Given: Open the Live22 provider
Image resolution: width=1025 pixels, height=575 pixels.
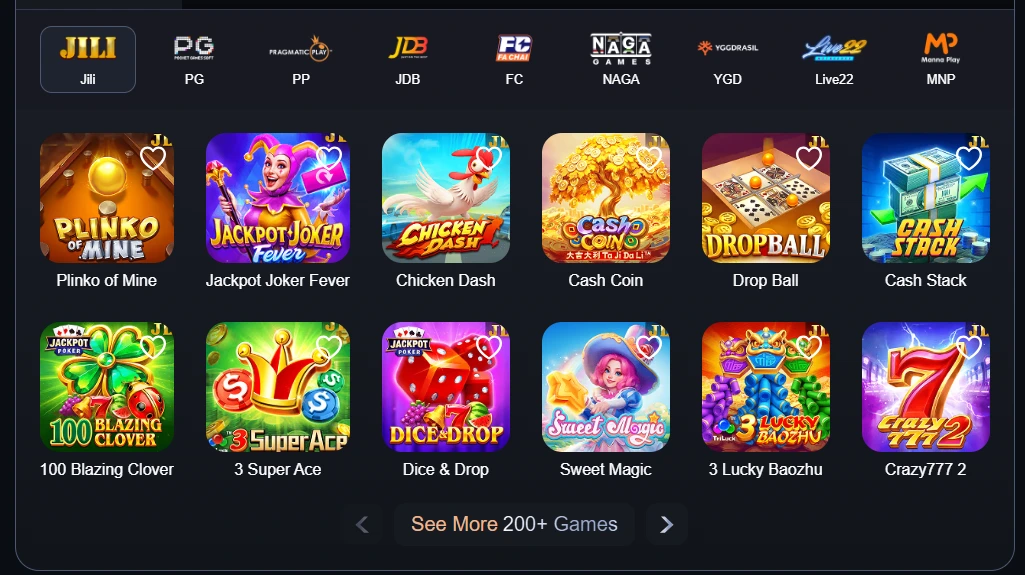Looking at the screenshot, I should [x=834, y=59].
